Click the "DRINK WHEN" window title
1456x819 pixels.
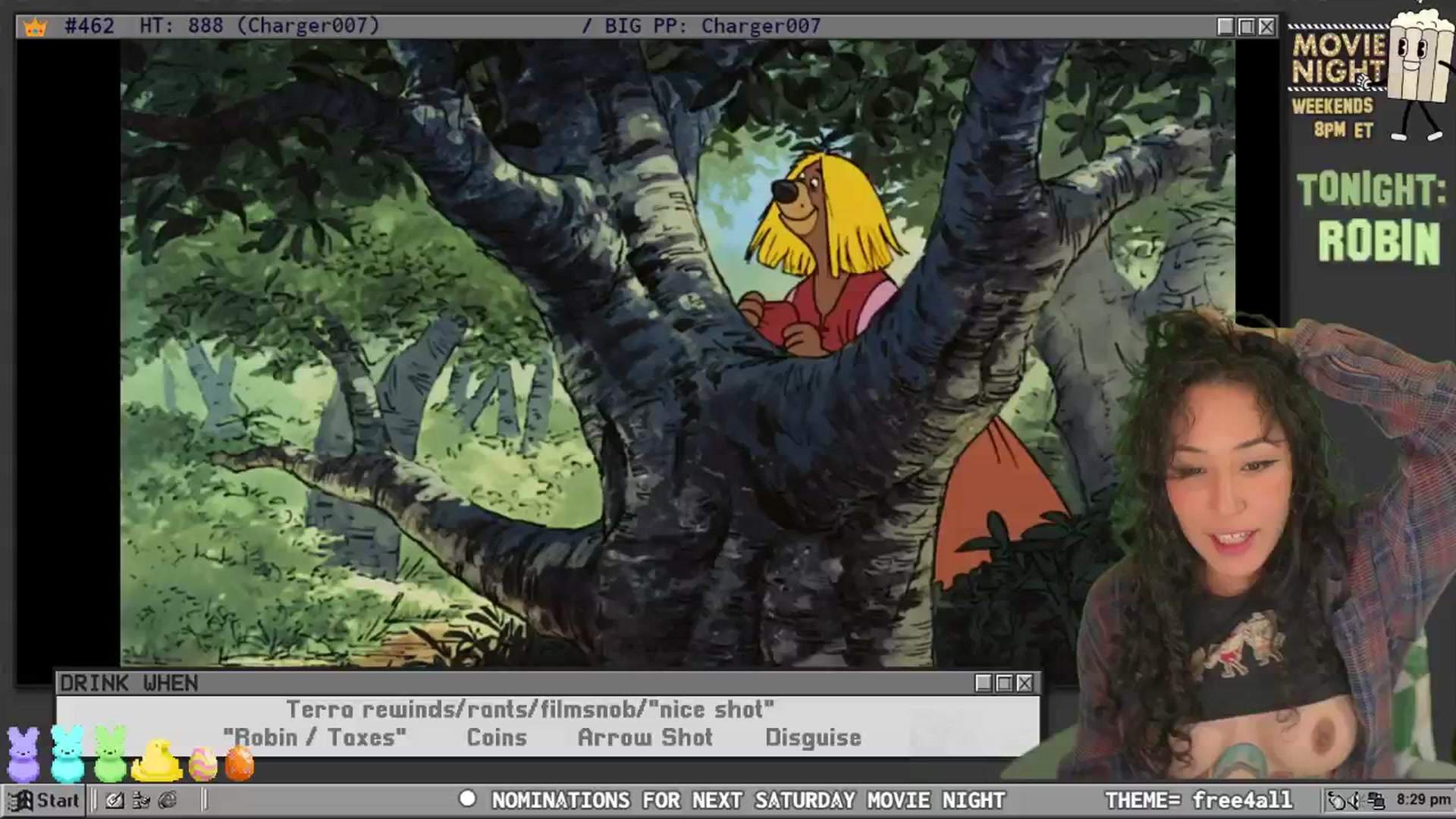[129, 683]
